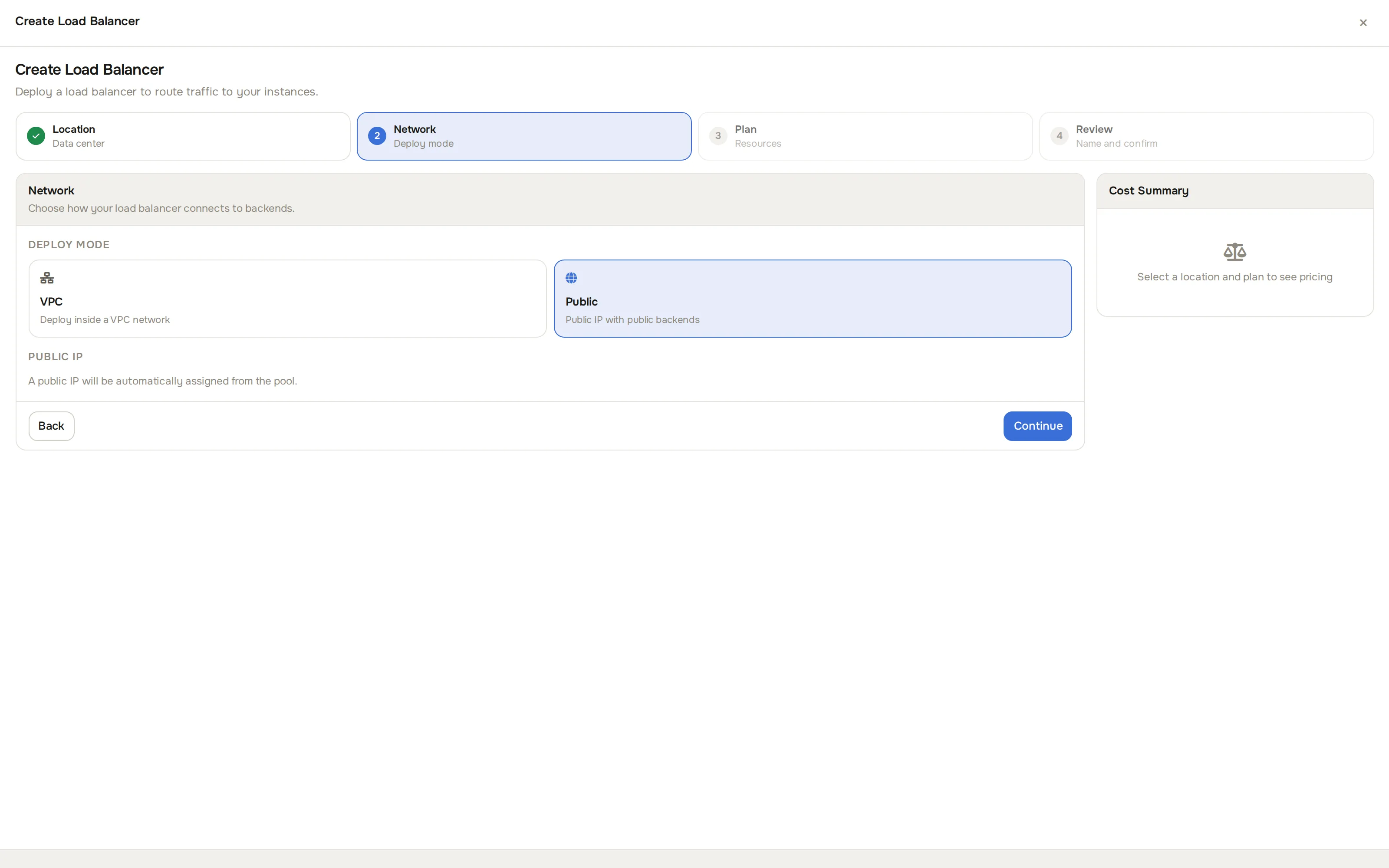Click the Continue button
The height and width of the screenshot is (868, 1389).
(1037, 426)
